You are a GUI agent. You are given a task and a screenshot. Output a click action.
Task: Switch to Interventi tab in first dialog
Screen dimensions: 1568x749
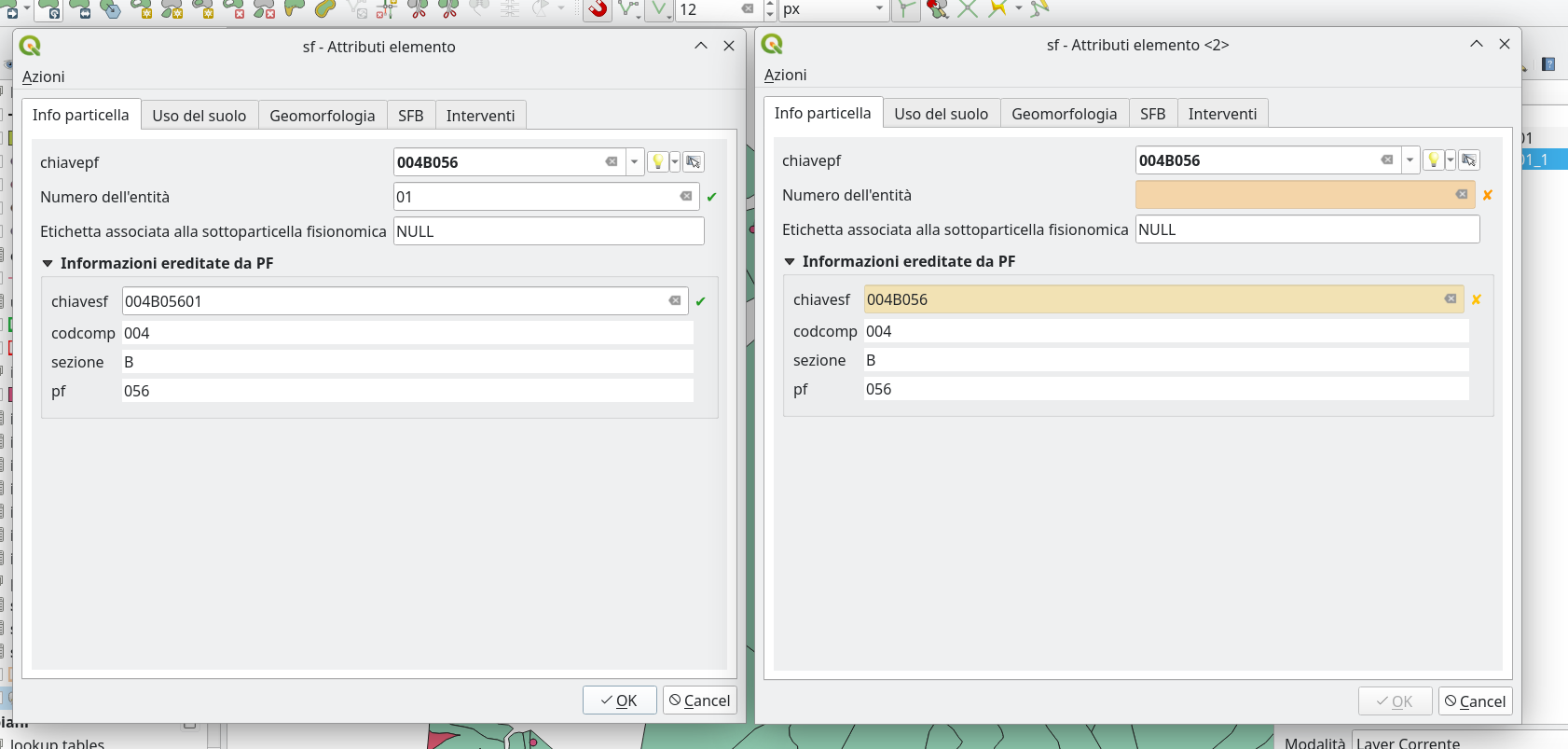click(x=480, y=116)
